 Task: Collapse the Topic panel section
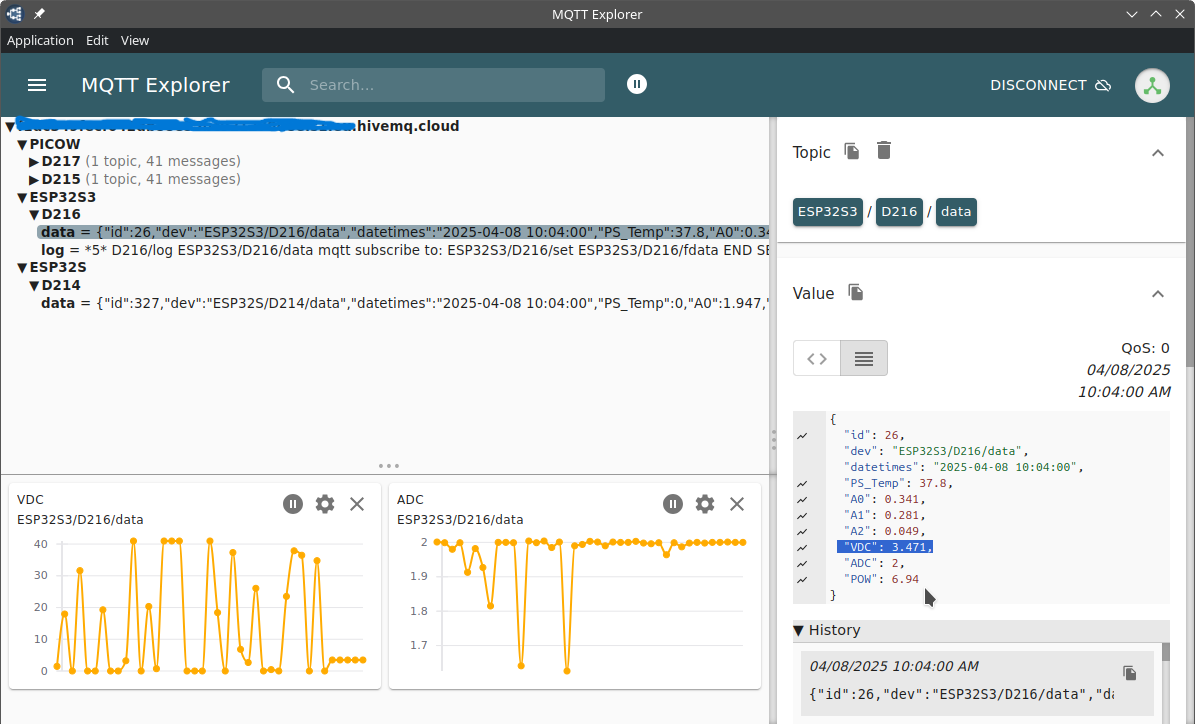(x=1158, y=153)
